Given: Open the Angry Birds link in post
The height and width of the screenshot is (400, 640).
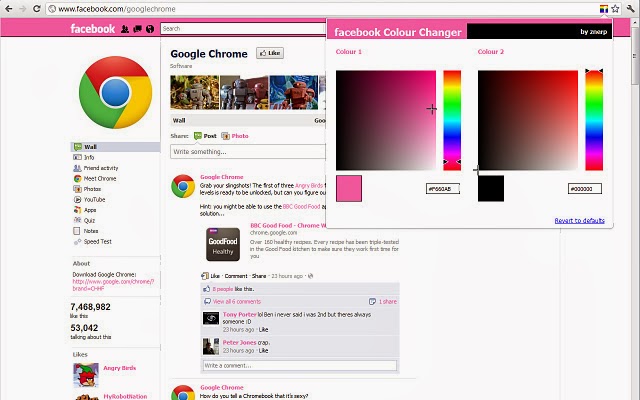Looking at the screenshot, I should click(x=309, y=185).
